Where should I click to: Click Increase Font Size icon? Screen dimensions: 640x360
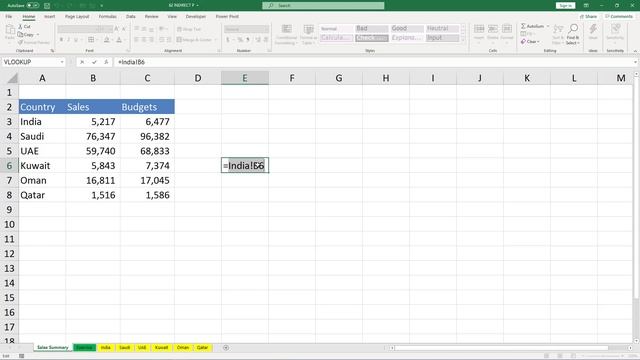click(117, 29)
